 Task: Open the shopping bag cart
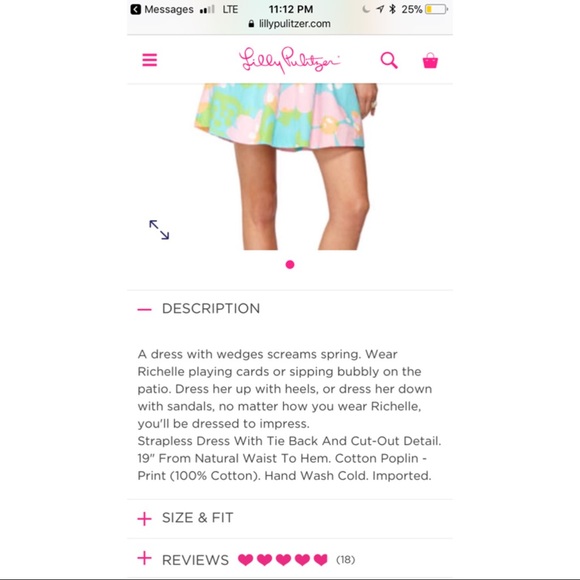pos(430,60)
